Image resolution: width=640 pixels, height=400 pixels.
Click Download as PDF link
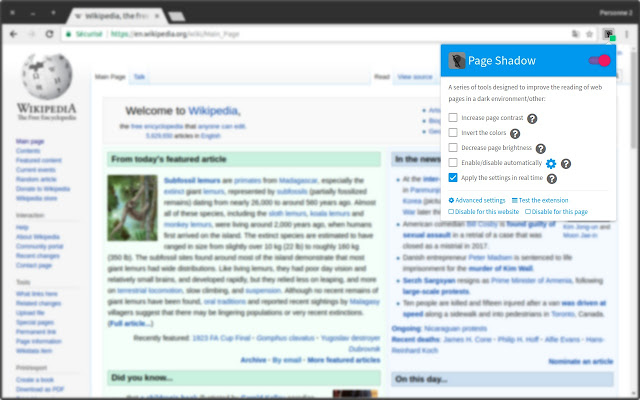pyautogui.click(x=40, y=389)
